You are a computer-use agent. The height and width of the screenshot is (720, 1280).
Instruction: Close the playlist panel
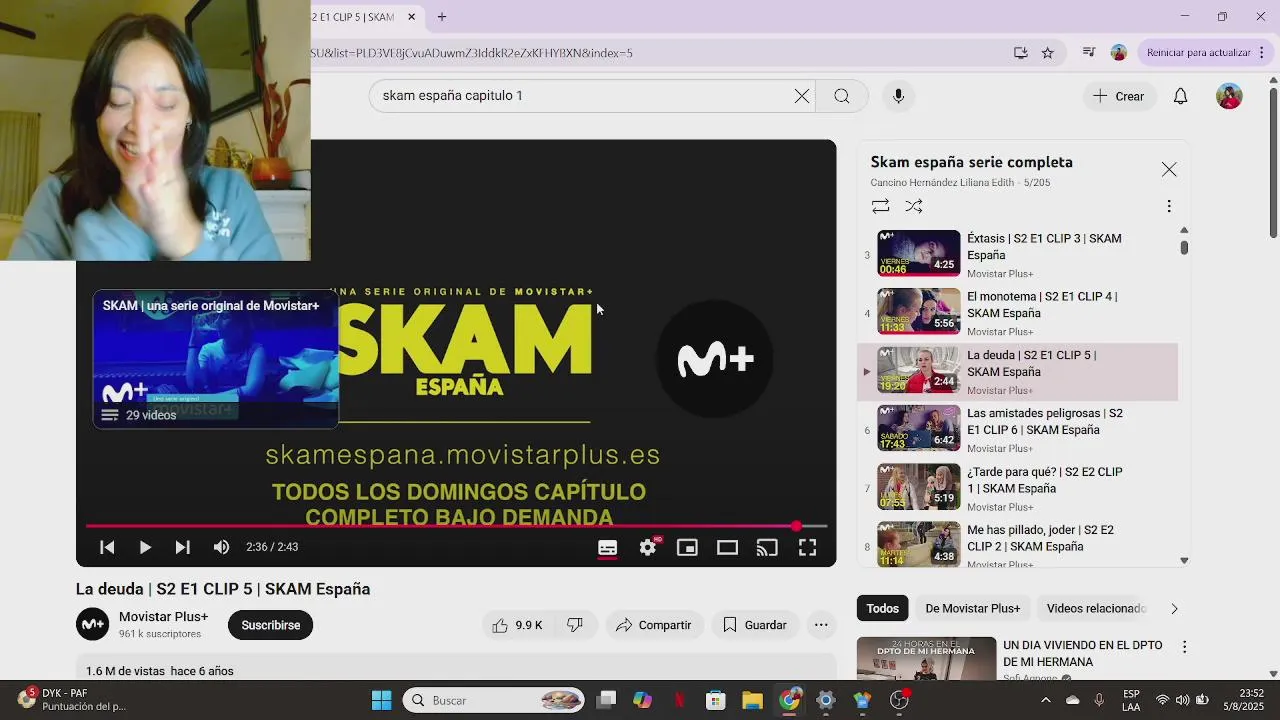pos(1169,170)
